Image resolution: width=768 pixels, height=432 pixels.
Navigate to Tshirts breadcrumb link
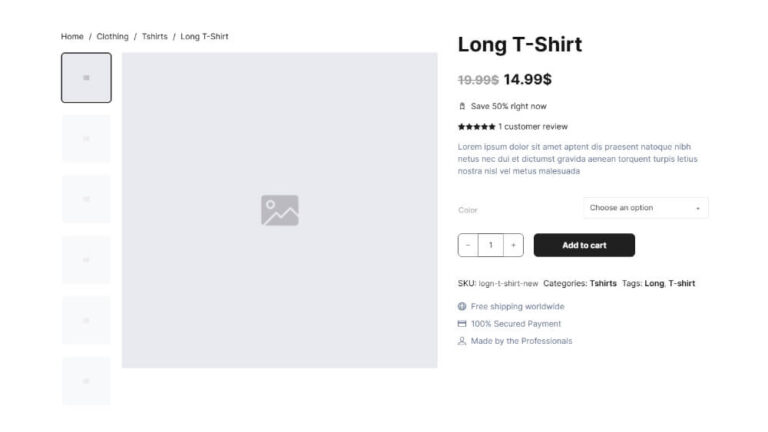[x=154, y=37]
